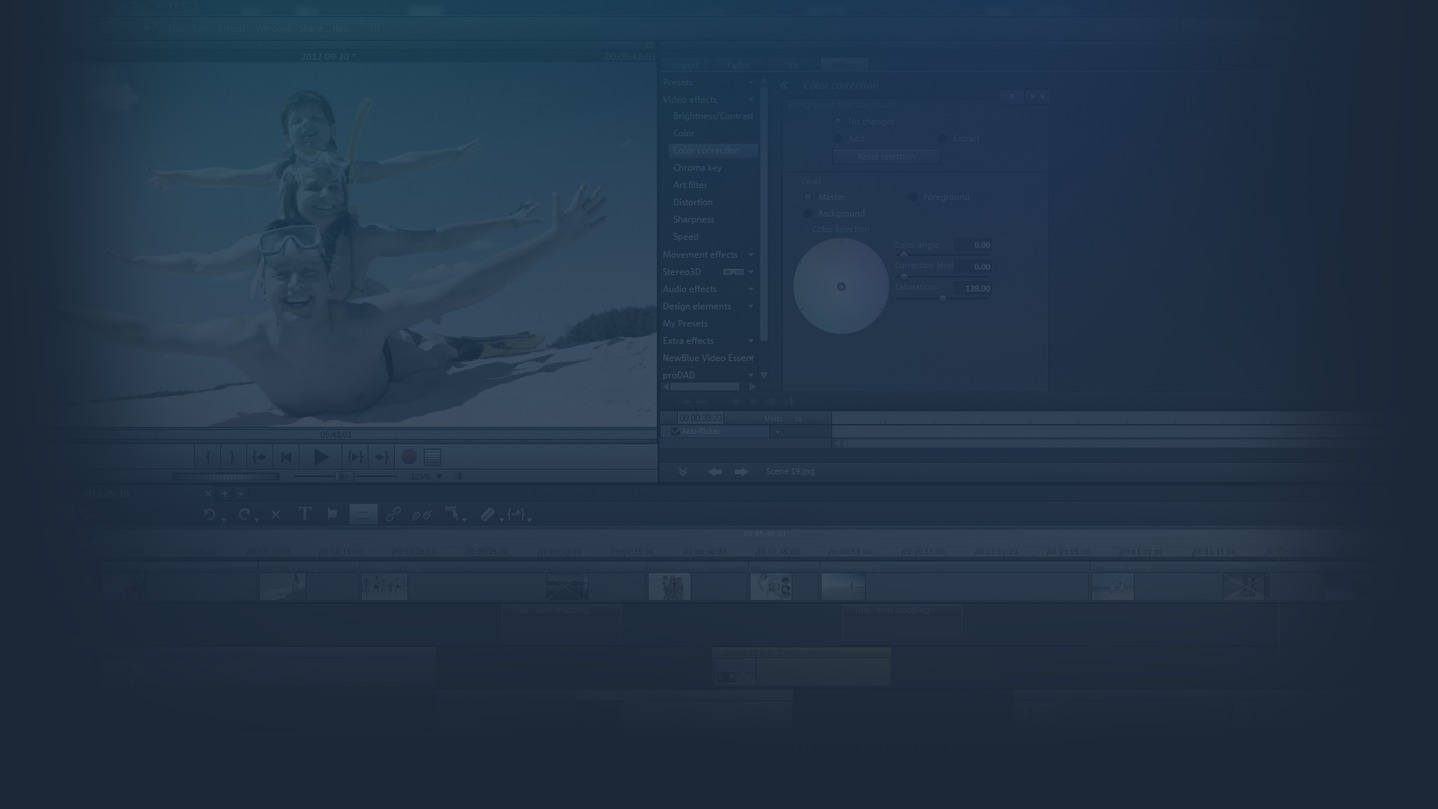
Task: Click the color selection wheel center
Action: tap(841, 286)
